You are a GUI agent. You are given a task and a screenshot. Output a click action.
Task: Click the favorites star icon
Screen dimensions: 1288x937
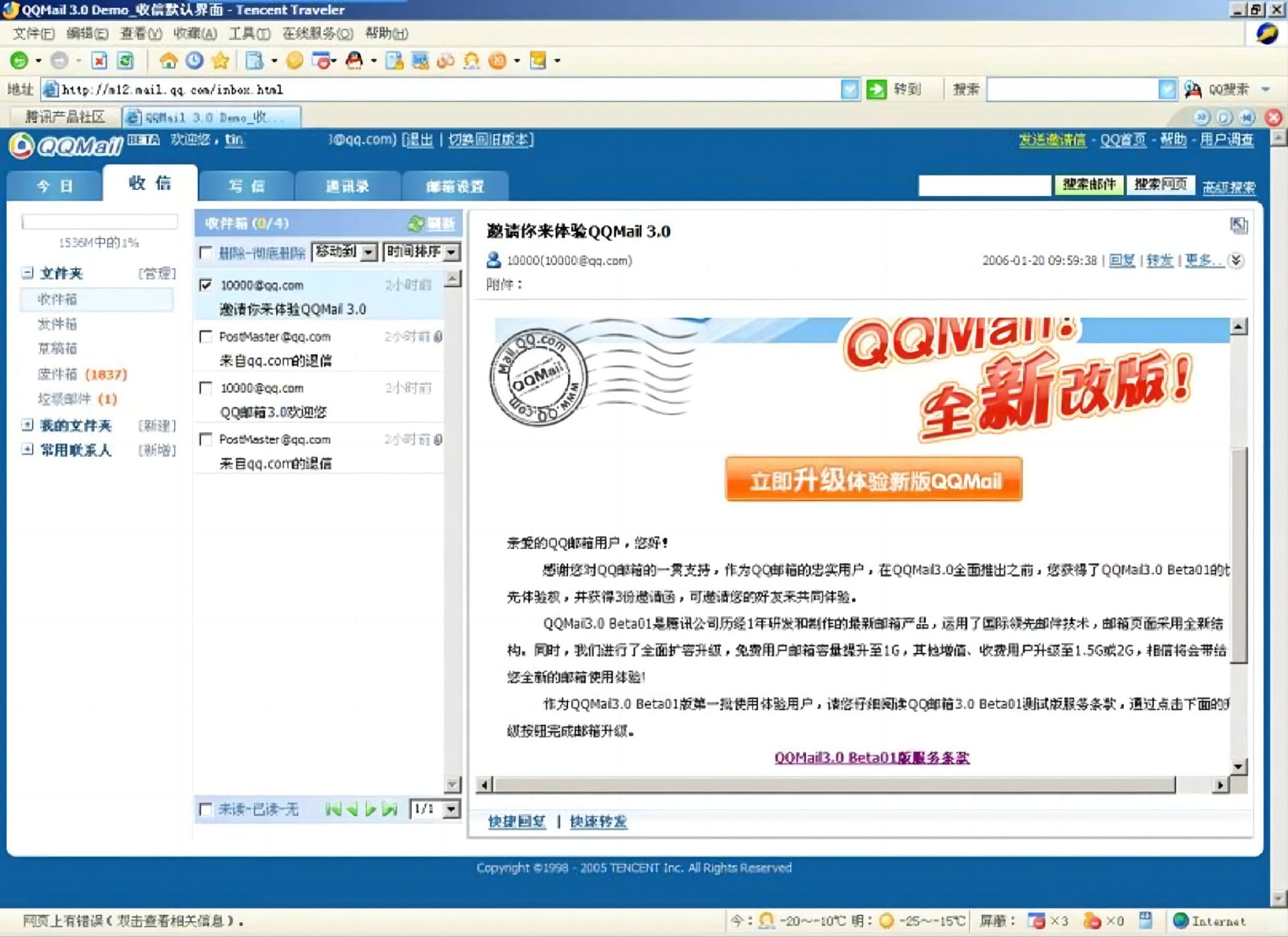[220, 60]
